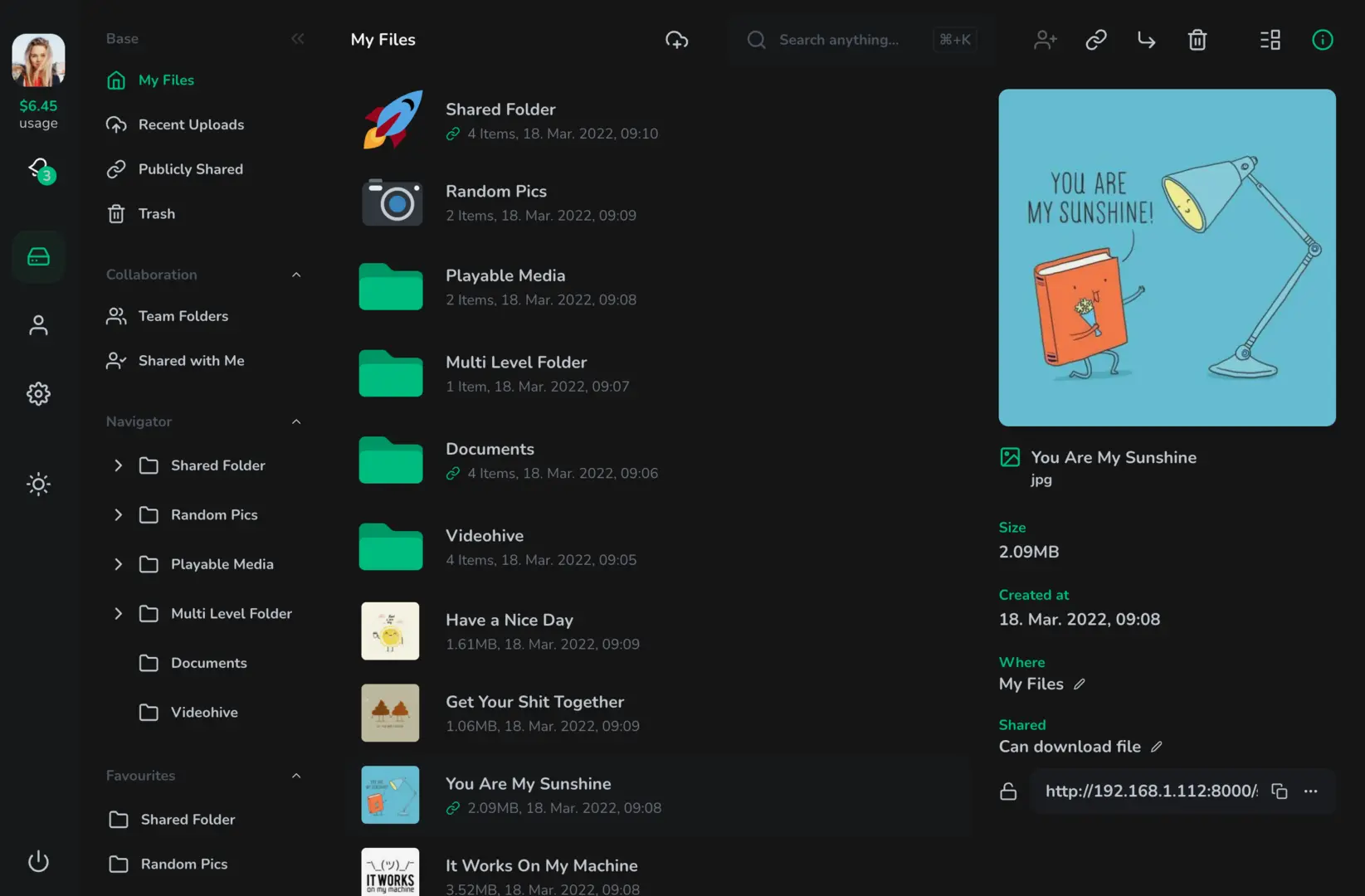Edit location with pencil next to My Files
Screen dimensions: 1365x896
[x=1080, y=684]
